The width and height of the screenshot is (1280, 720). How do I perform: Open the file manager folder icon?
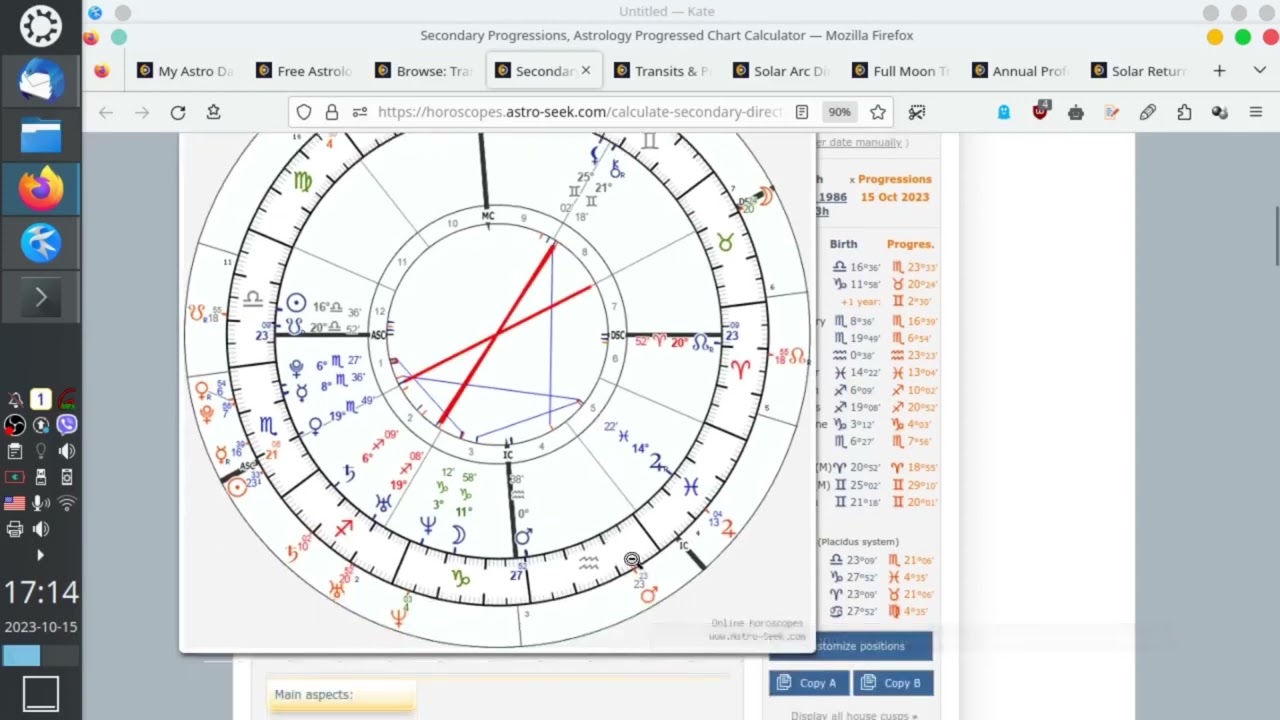(x=41, y=134)
